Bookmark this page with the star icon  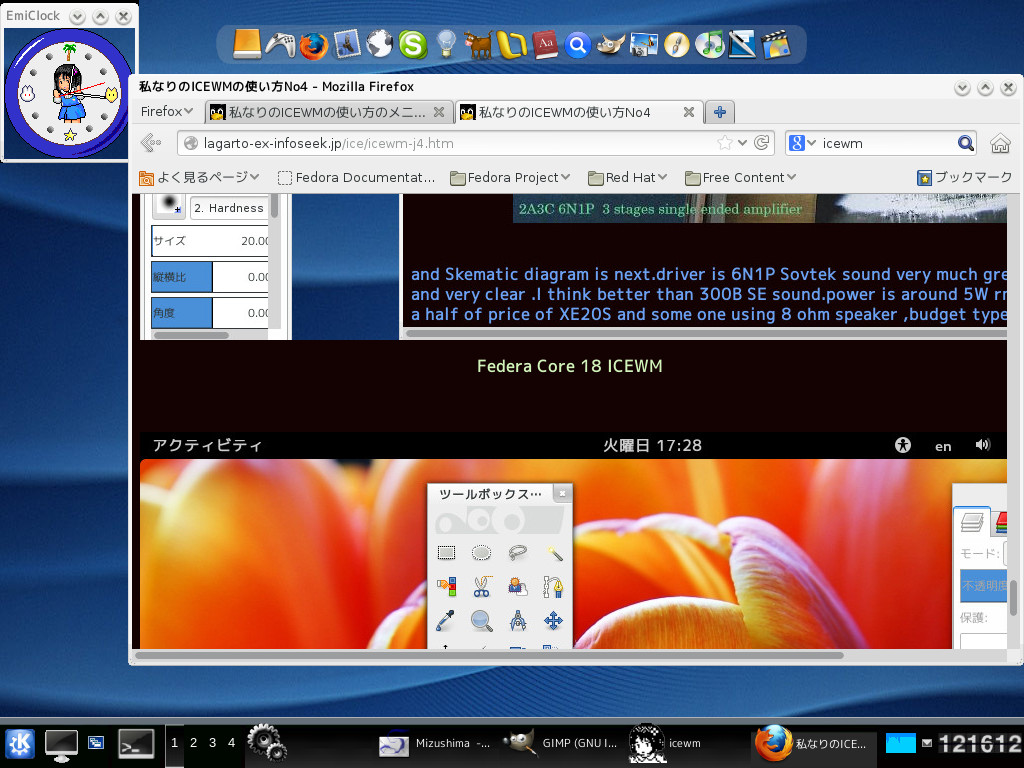coord(725,143)
